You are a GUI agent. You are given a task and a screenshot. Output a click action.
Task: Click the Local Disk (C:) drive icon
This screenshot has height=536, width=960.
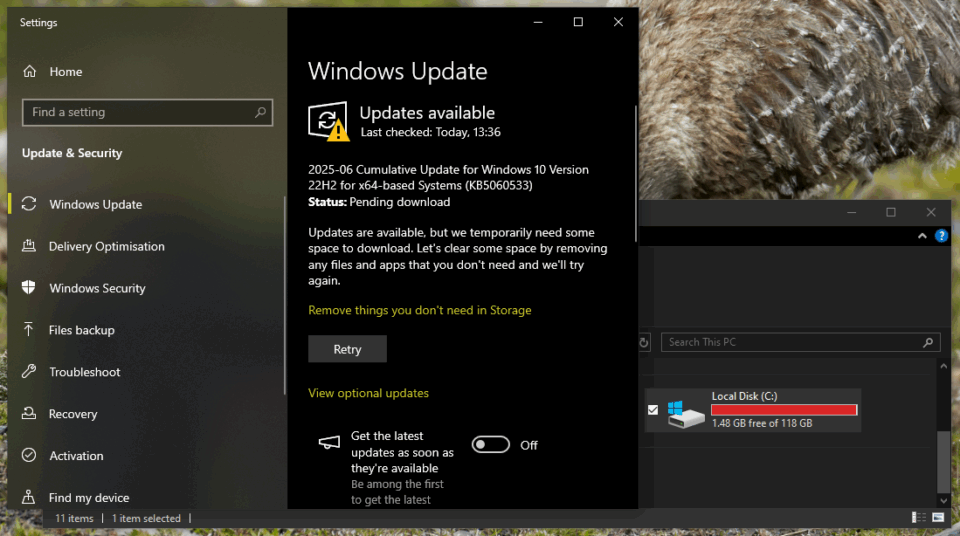(x=685, y=414)
